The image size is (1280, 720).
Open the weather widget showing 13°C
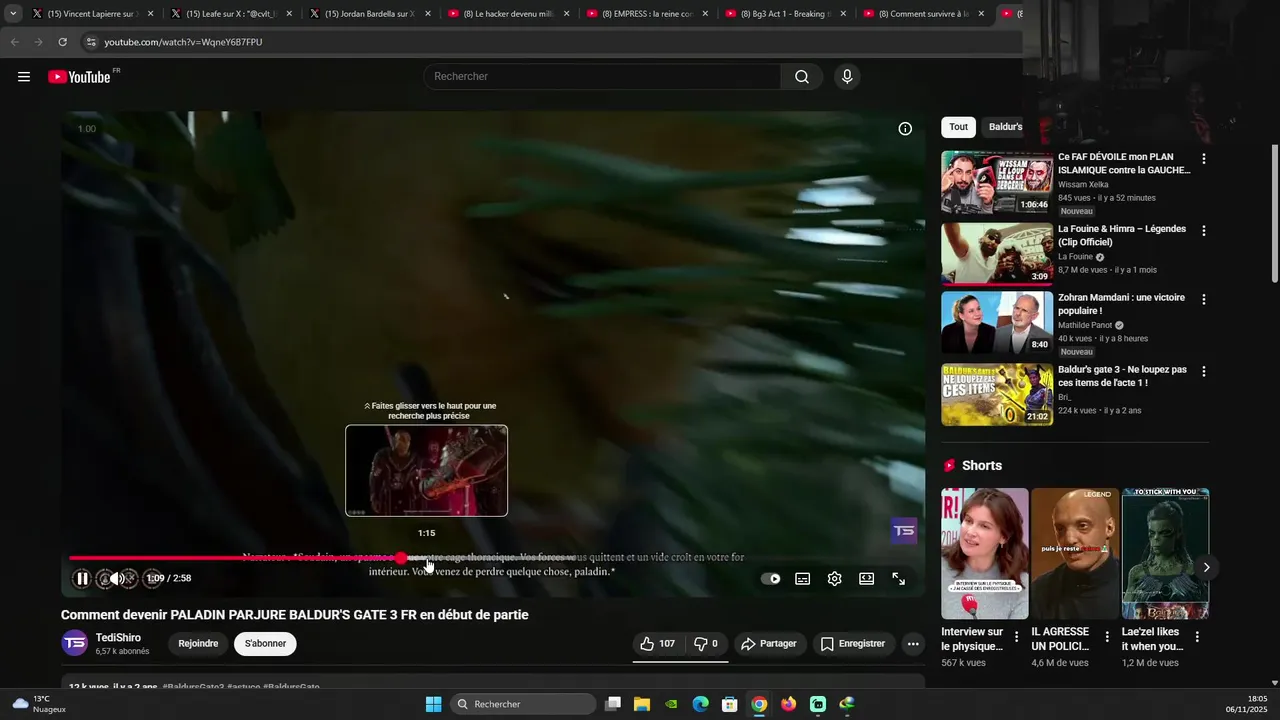(x=40, y=704)
